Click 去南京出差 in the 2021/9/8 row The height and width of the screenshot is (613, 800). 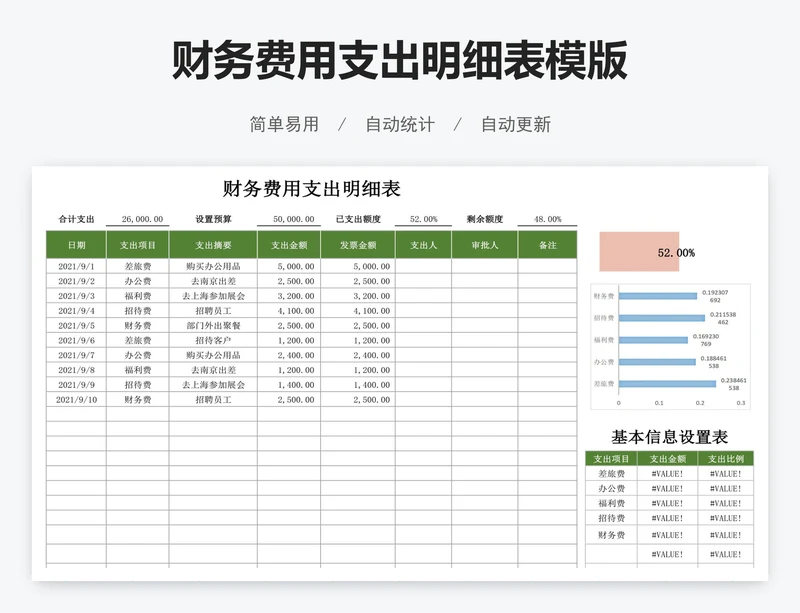[213, 370]
